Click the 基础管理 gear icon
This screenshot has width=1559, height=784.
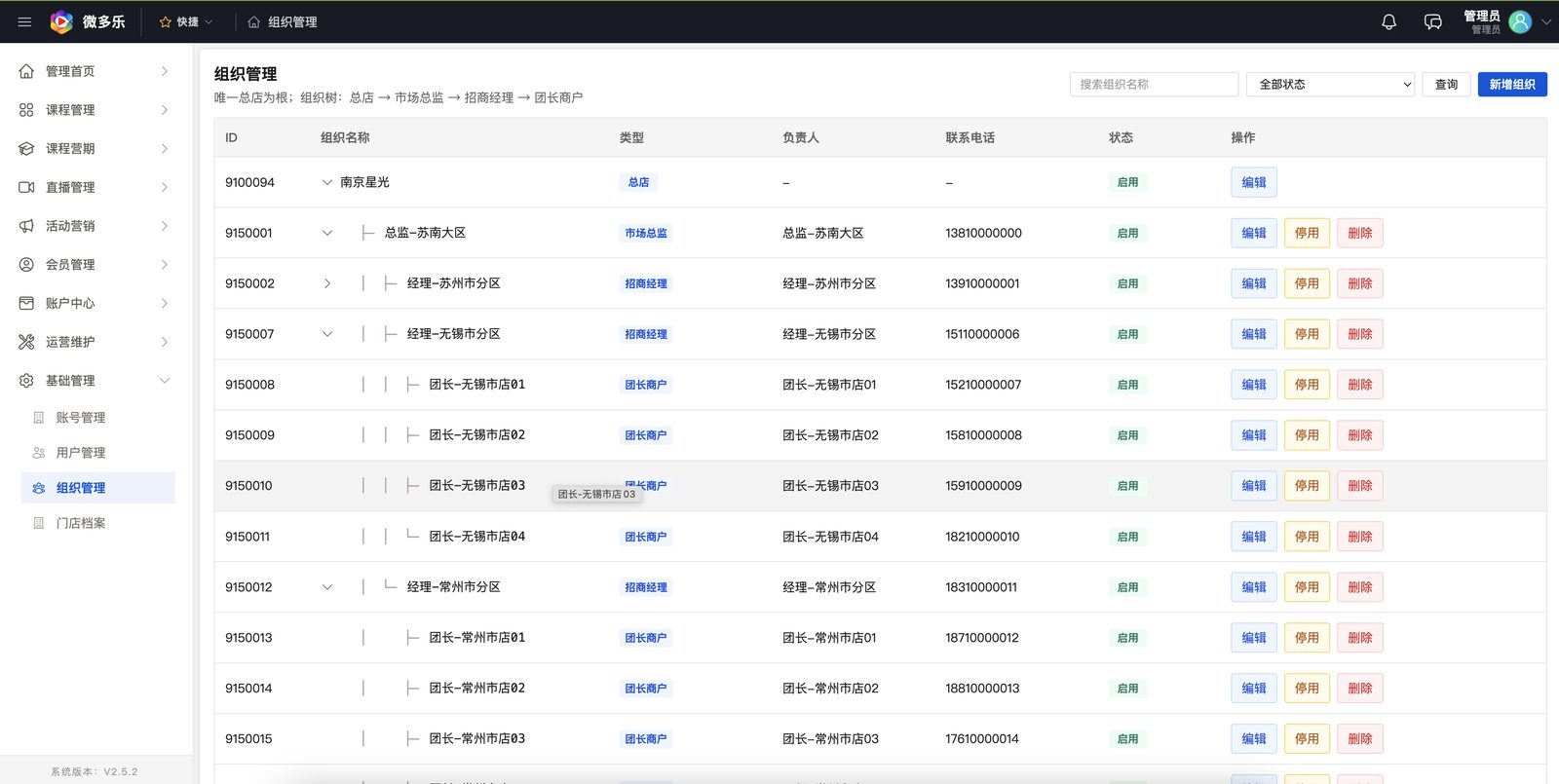[x=26, y=380]
